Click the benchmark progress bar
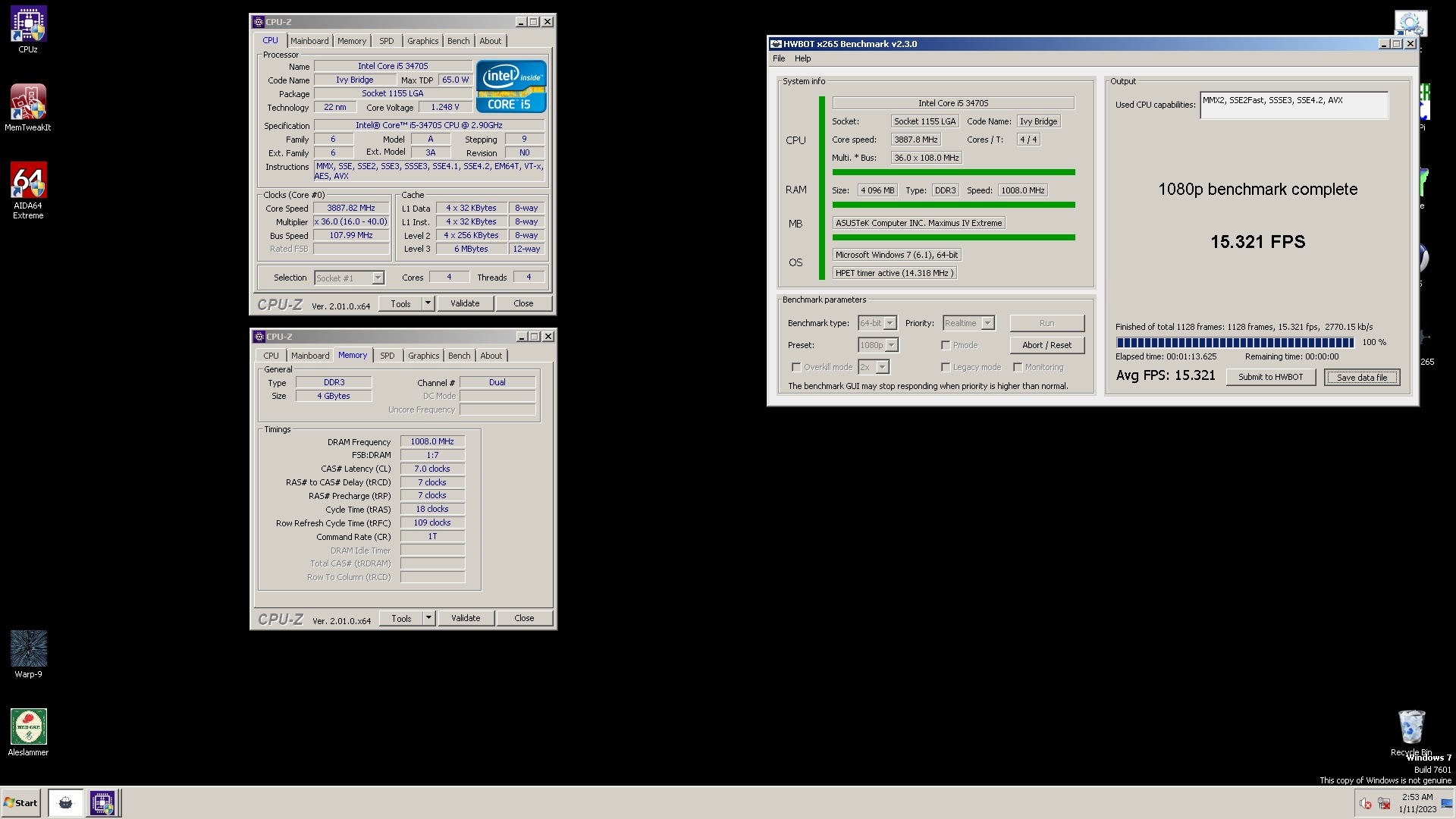Screen dimensions: 1456x819 tap(1235, 343)
